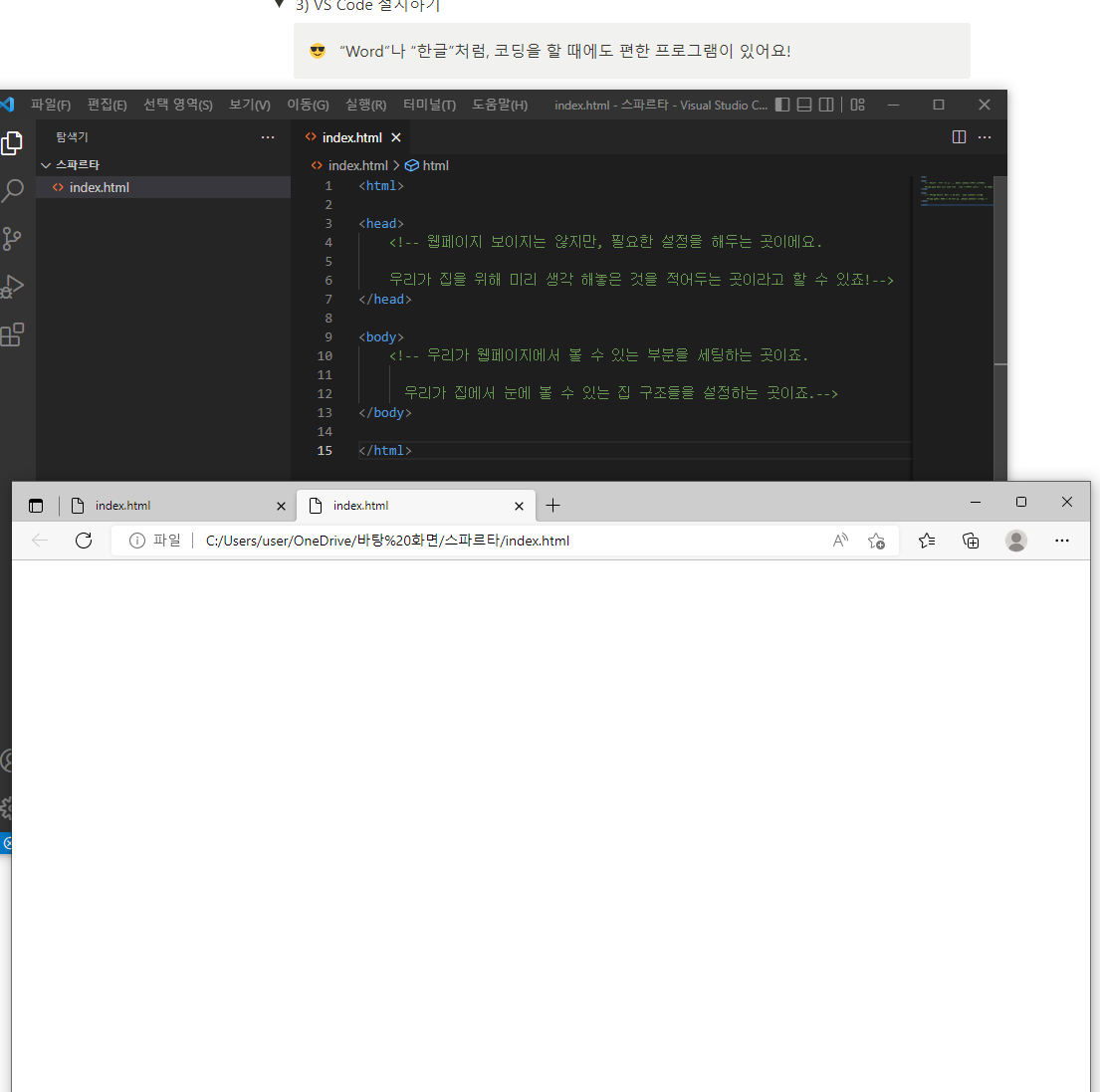This screenshot has height=1092, width=1100.
Task: Open Explorer panel ellipsis menu (탐색기)
Action: pyautogui.click(x=267, y=136)
